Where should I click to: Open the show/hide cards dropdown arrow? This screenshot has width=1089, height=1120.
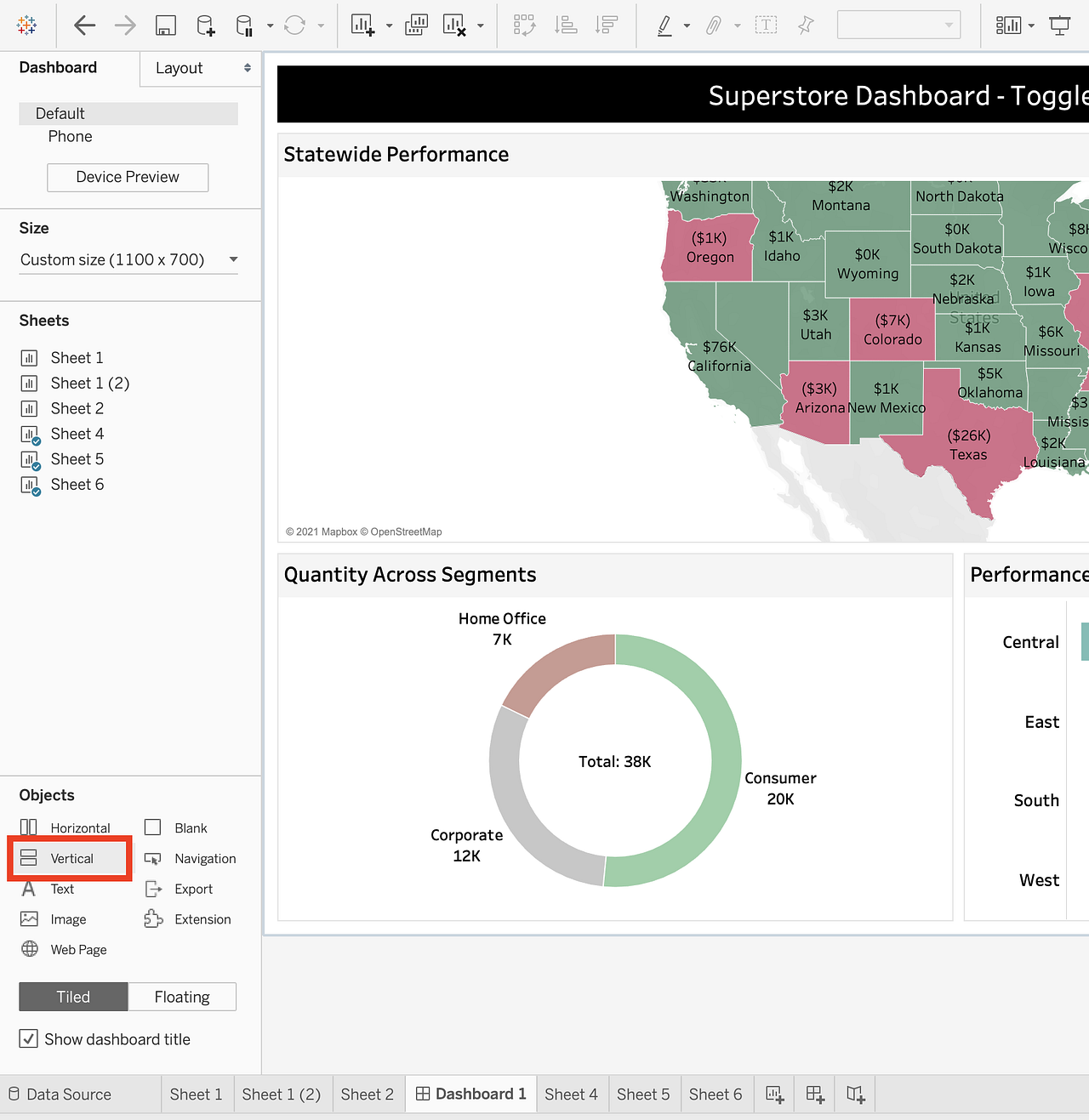tap(1031, 26)
